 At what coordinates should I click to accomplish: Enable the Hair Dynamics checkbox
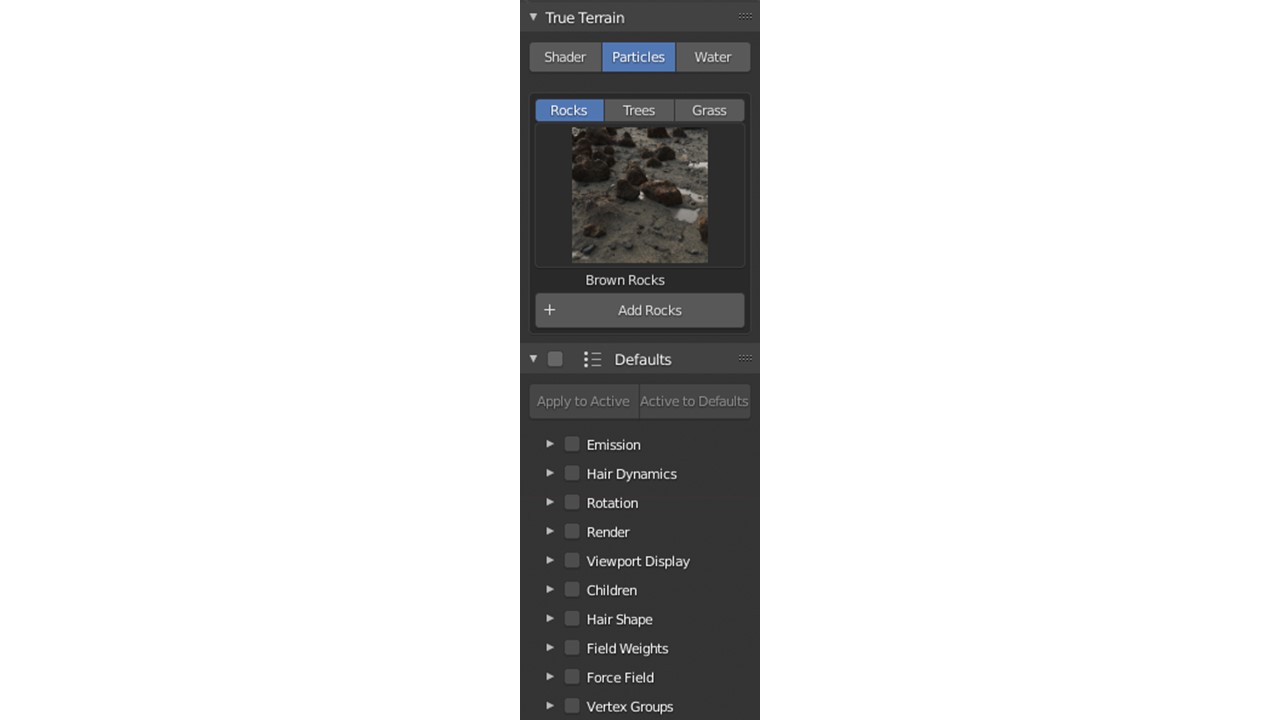(x=572, y=473)
